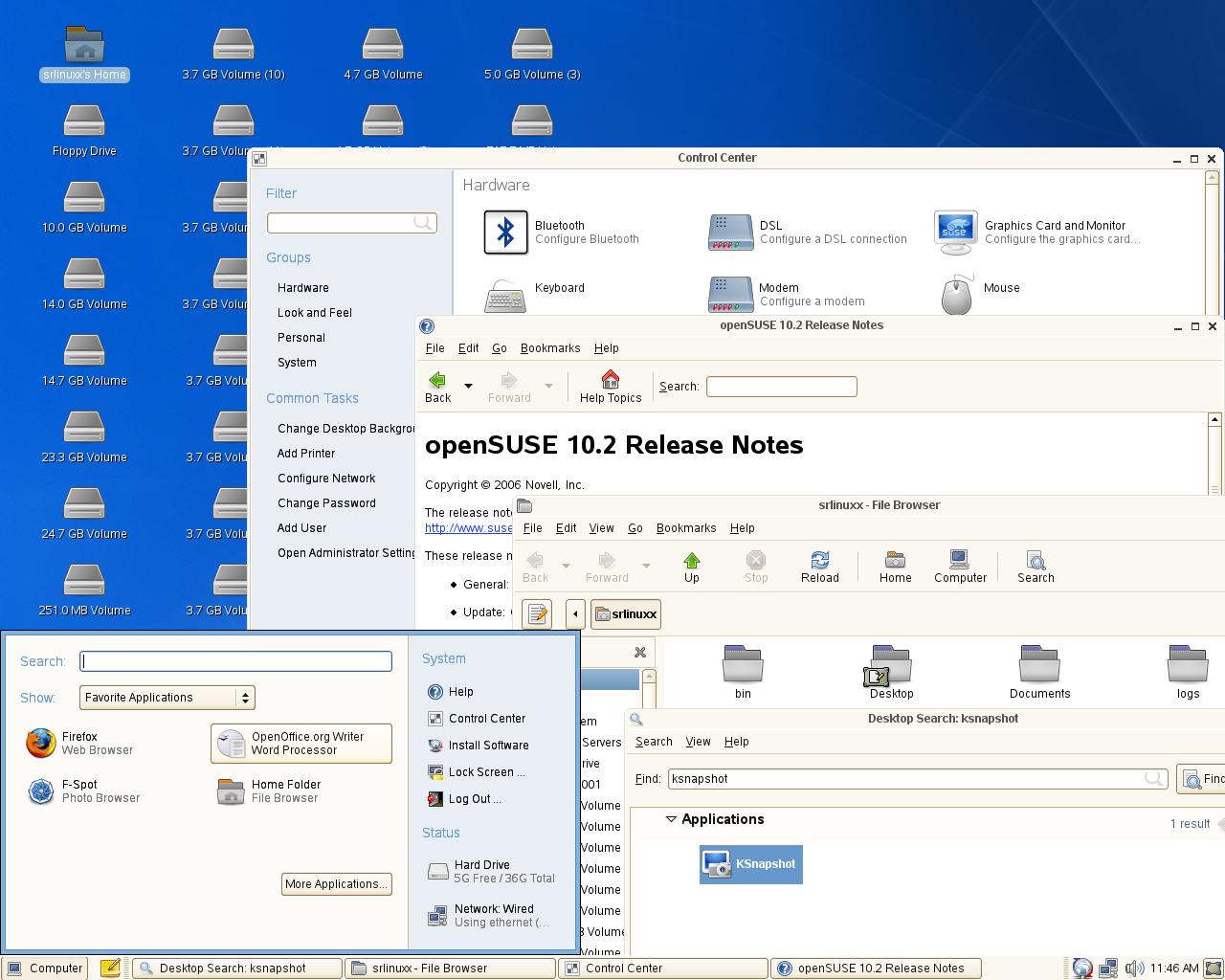Select the Floppy Drive desktop icon

click(84, 130)
